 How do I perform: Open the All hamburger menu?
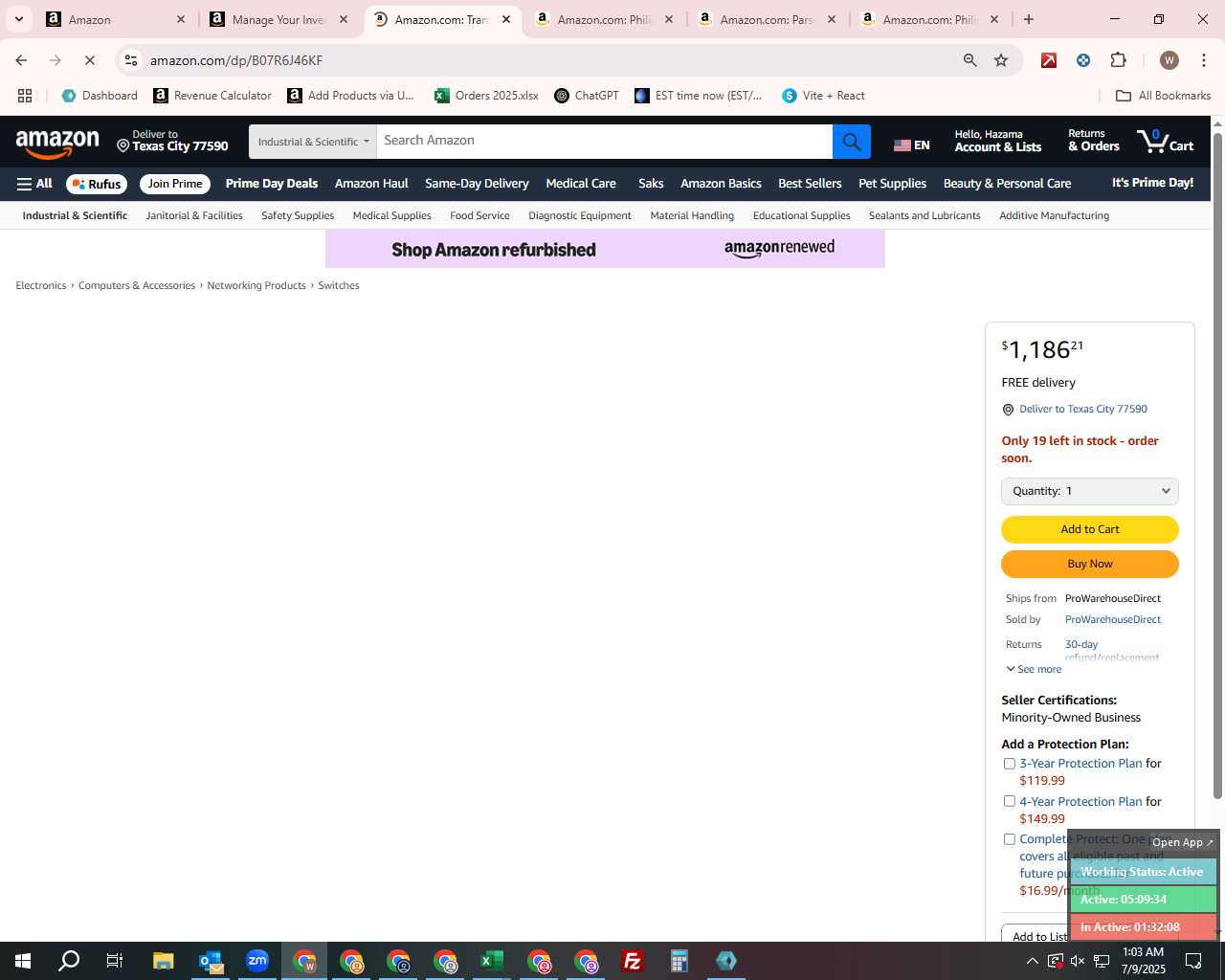click(x=34, y=184)
